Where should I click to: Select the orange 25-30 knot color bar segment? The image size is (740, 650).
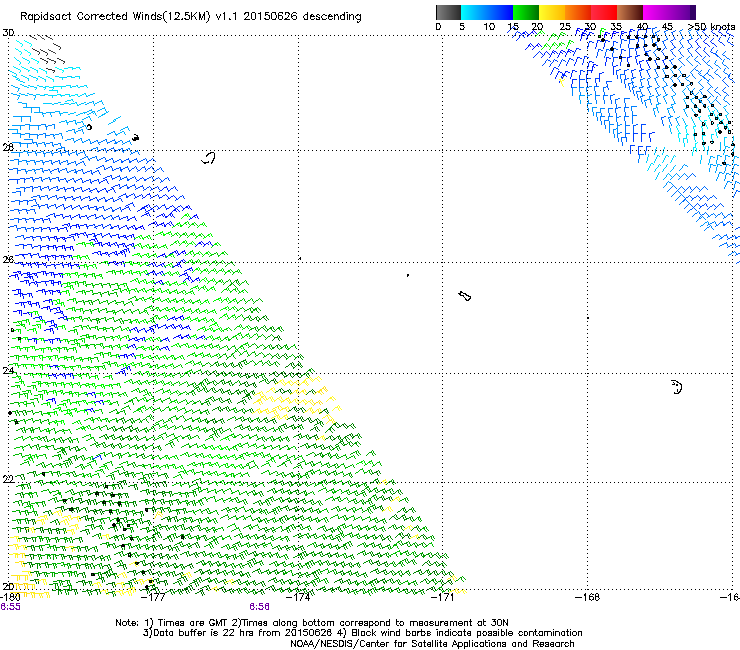578,12
